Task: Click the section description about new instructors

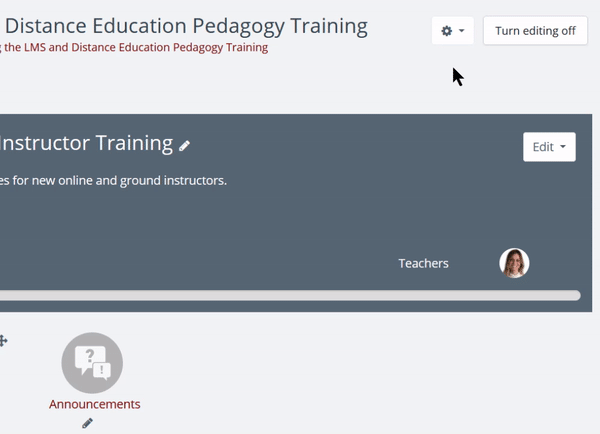Action: point(113,181)
